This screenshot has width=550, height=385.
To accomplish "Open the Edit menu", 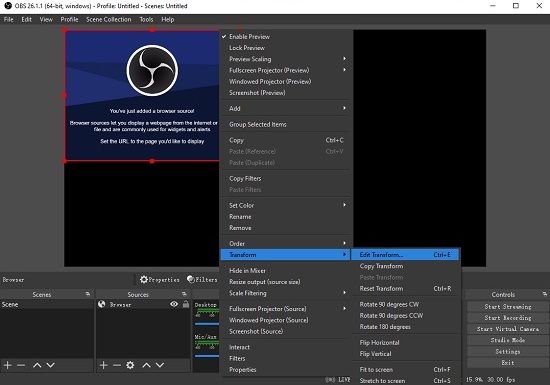I will click(26, 19).
